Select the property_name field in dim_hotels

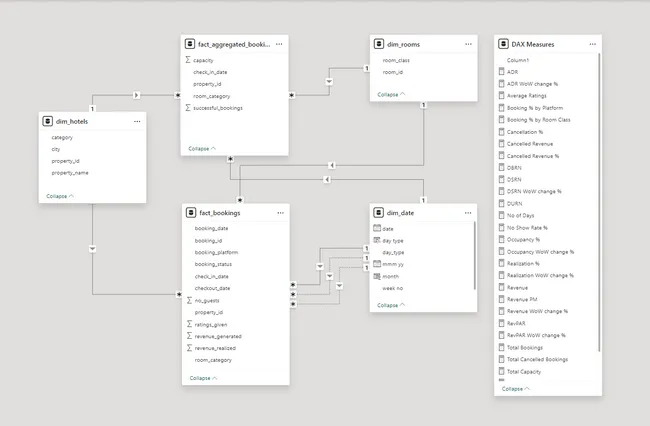click(x=69, y=173)
